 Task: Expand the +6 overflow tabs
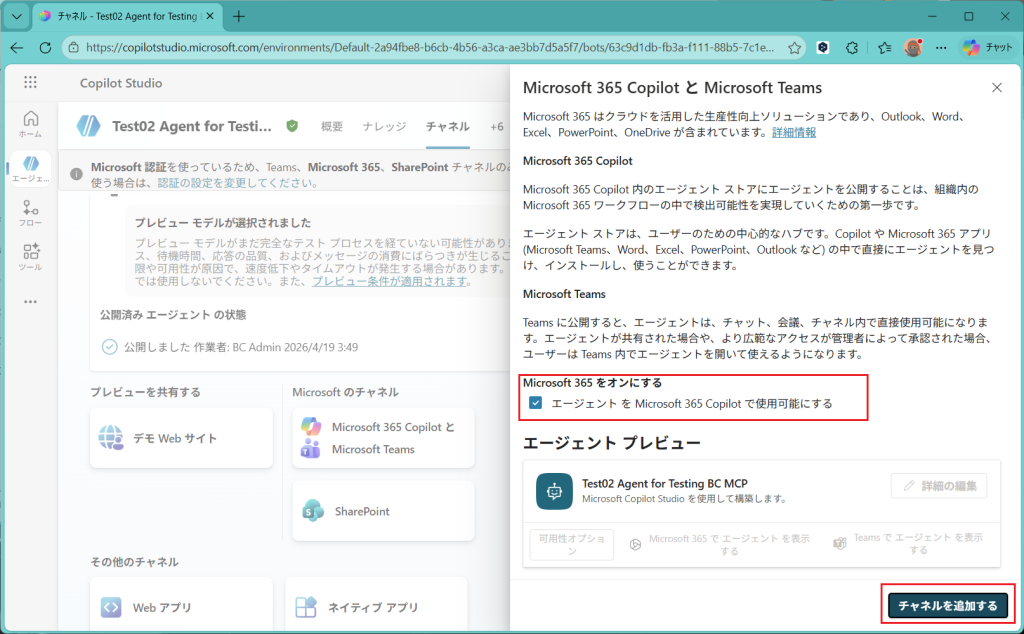click(x=496, y=127)
